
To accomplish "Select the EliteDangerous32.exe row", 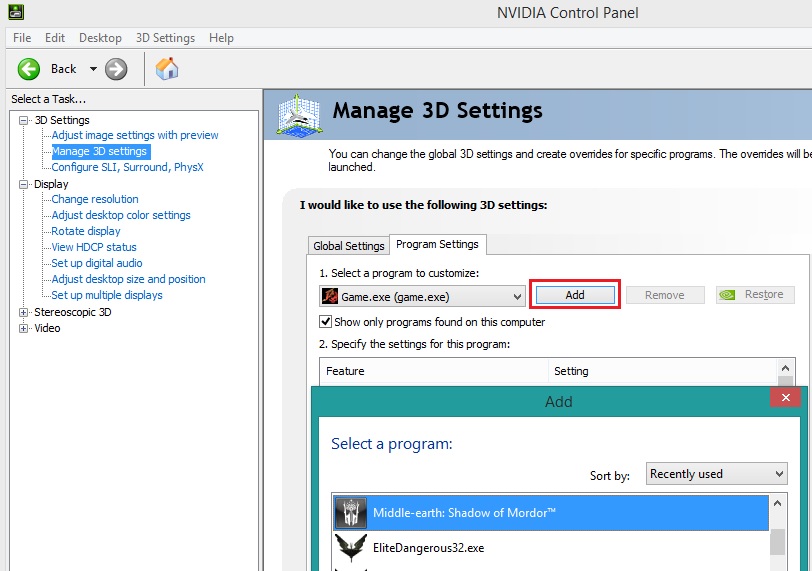I will (x=551, y=548).
